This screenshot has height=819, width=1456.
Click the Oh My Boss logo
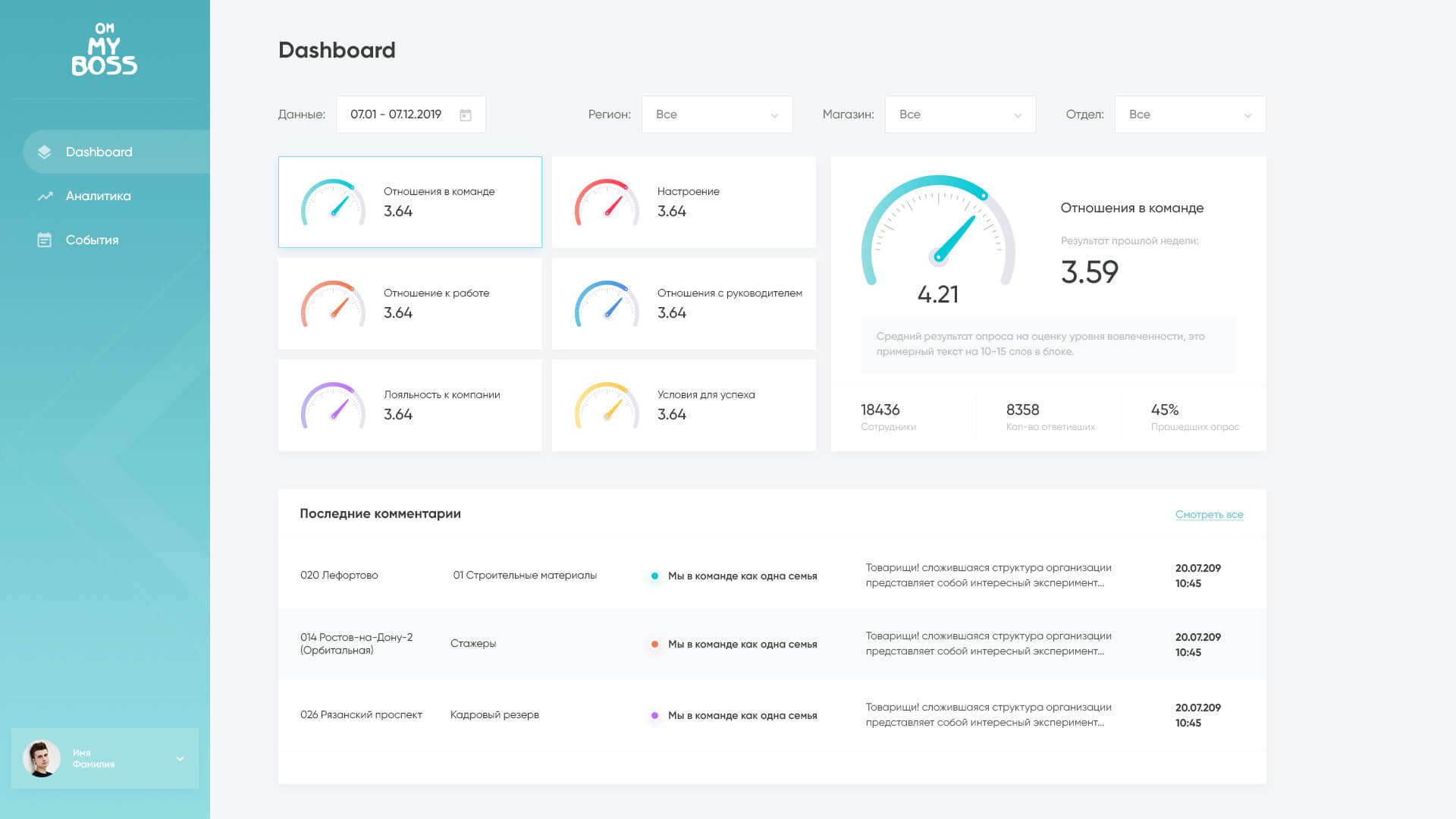tap(105, 49)
